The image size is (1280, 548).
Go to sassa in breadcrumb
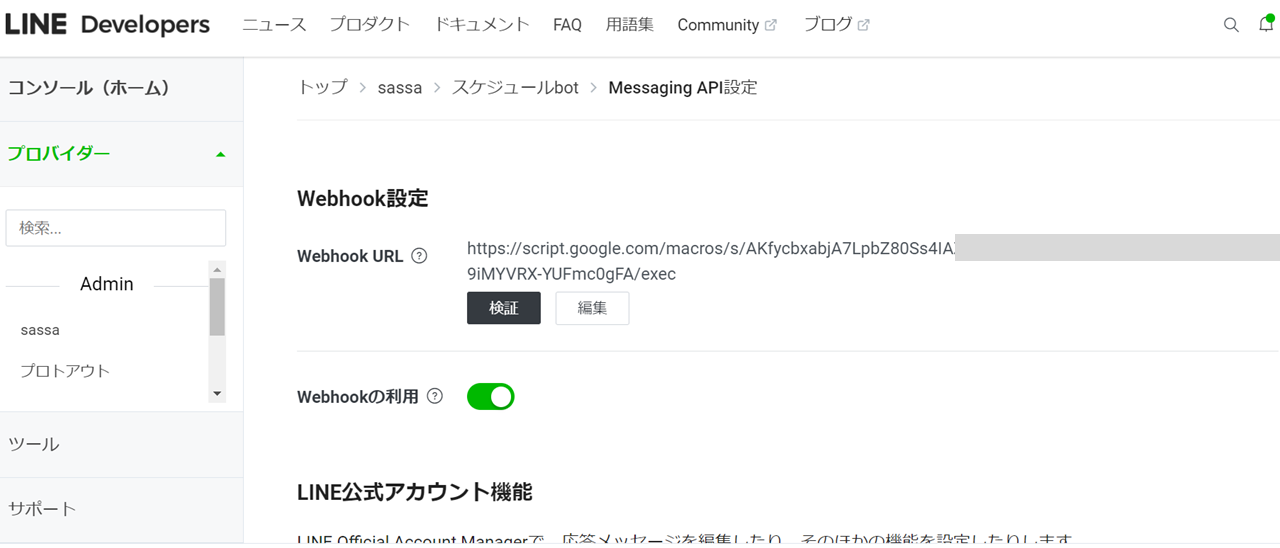[x=400, y=87]
